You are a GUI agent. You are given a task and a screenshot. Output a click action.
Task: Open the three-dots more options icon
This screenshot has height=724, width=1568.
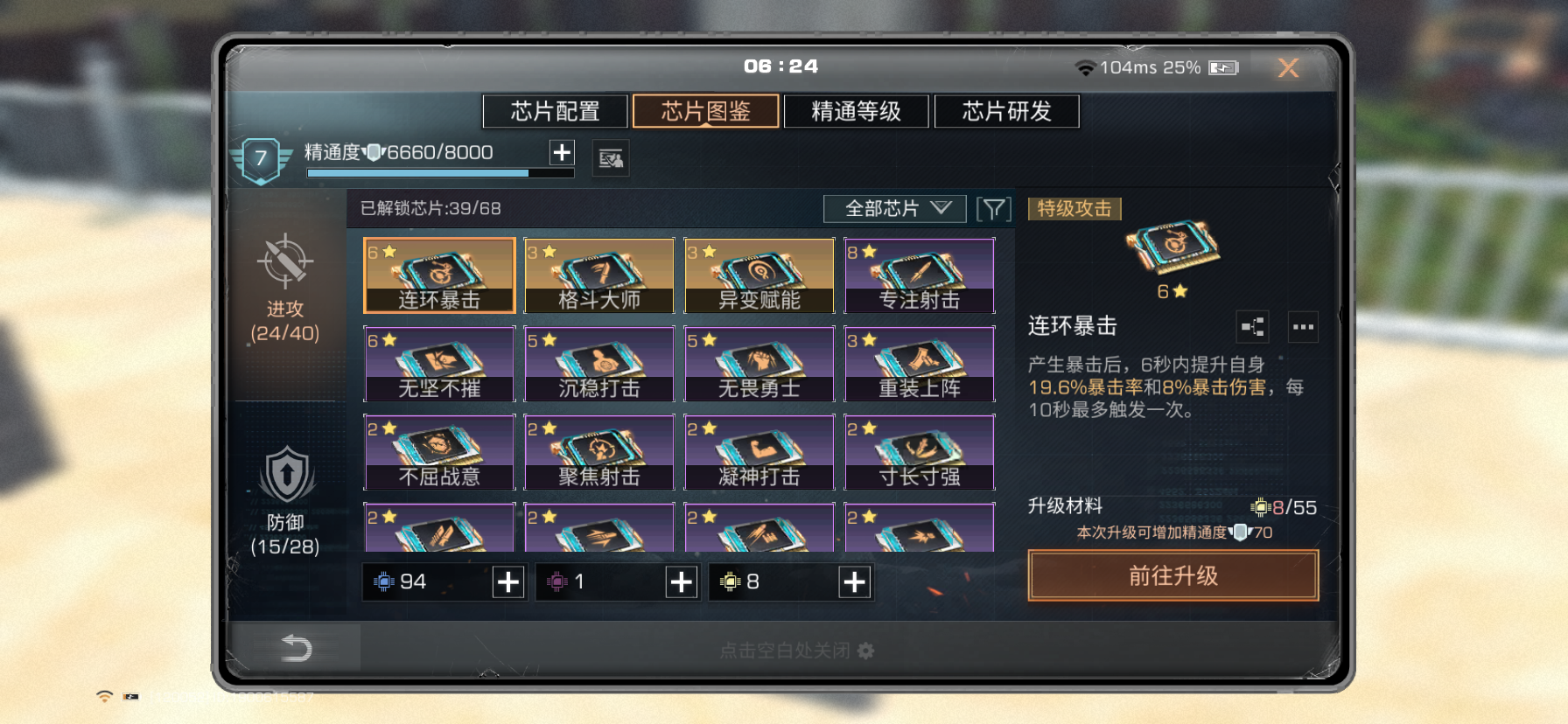(x=1303, y=327)
